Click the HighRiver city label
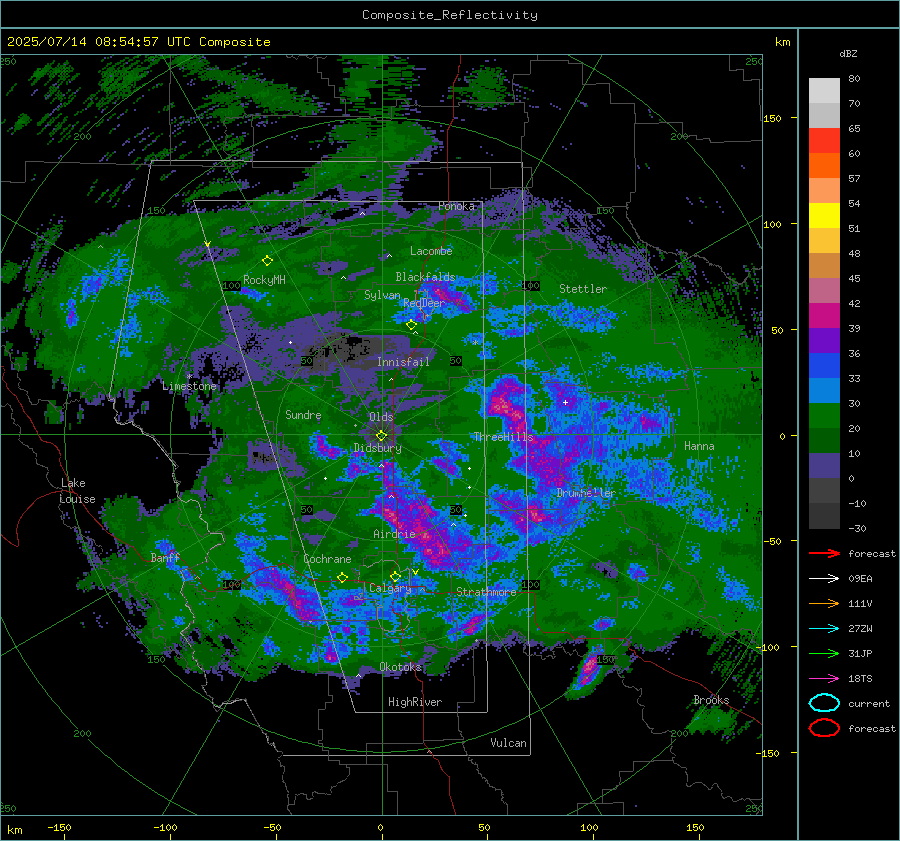Screen dimensions: 900x841 point(415,702)
